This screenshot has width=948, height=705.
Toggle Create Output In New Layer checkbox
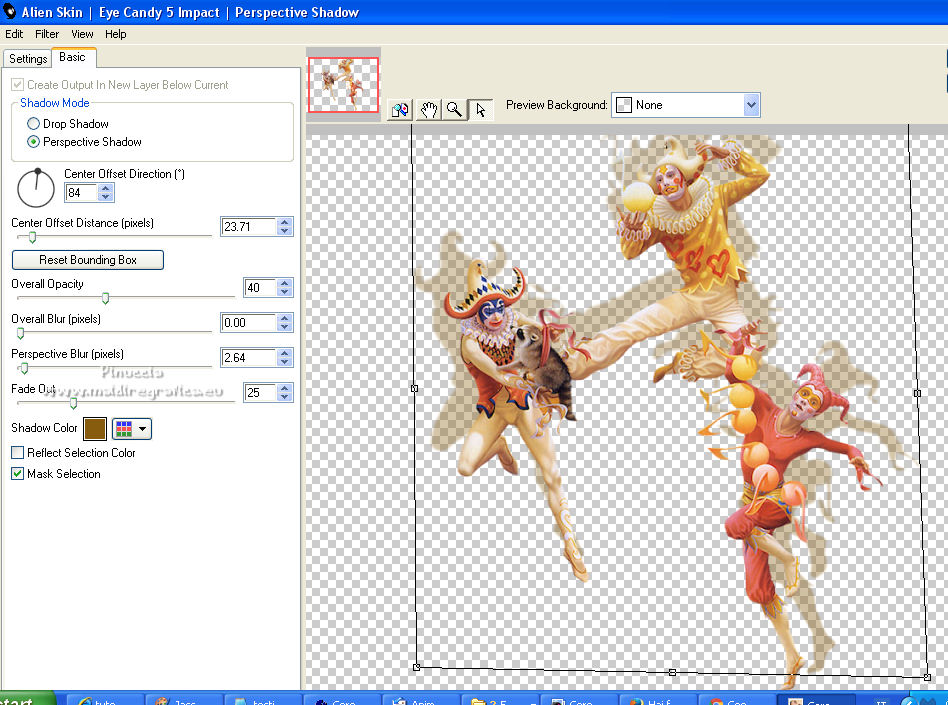[x=18, y=85]
